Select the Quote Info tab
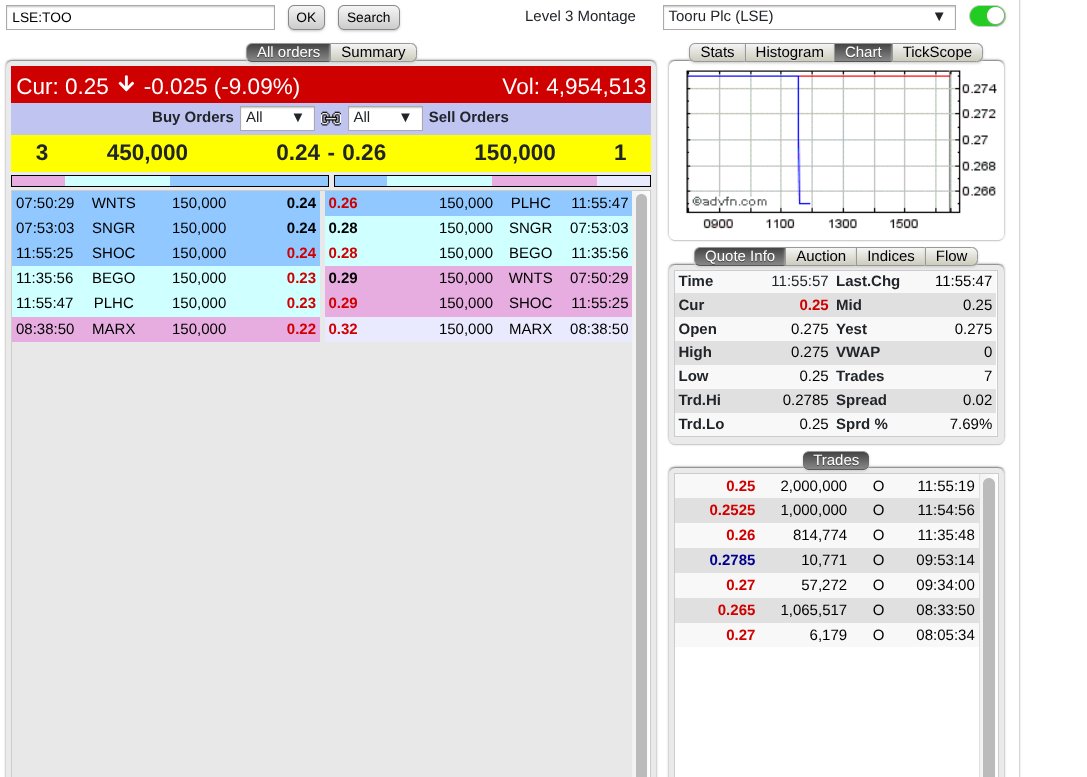 tap(740, 256)
